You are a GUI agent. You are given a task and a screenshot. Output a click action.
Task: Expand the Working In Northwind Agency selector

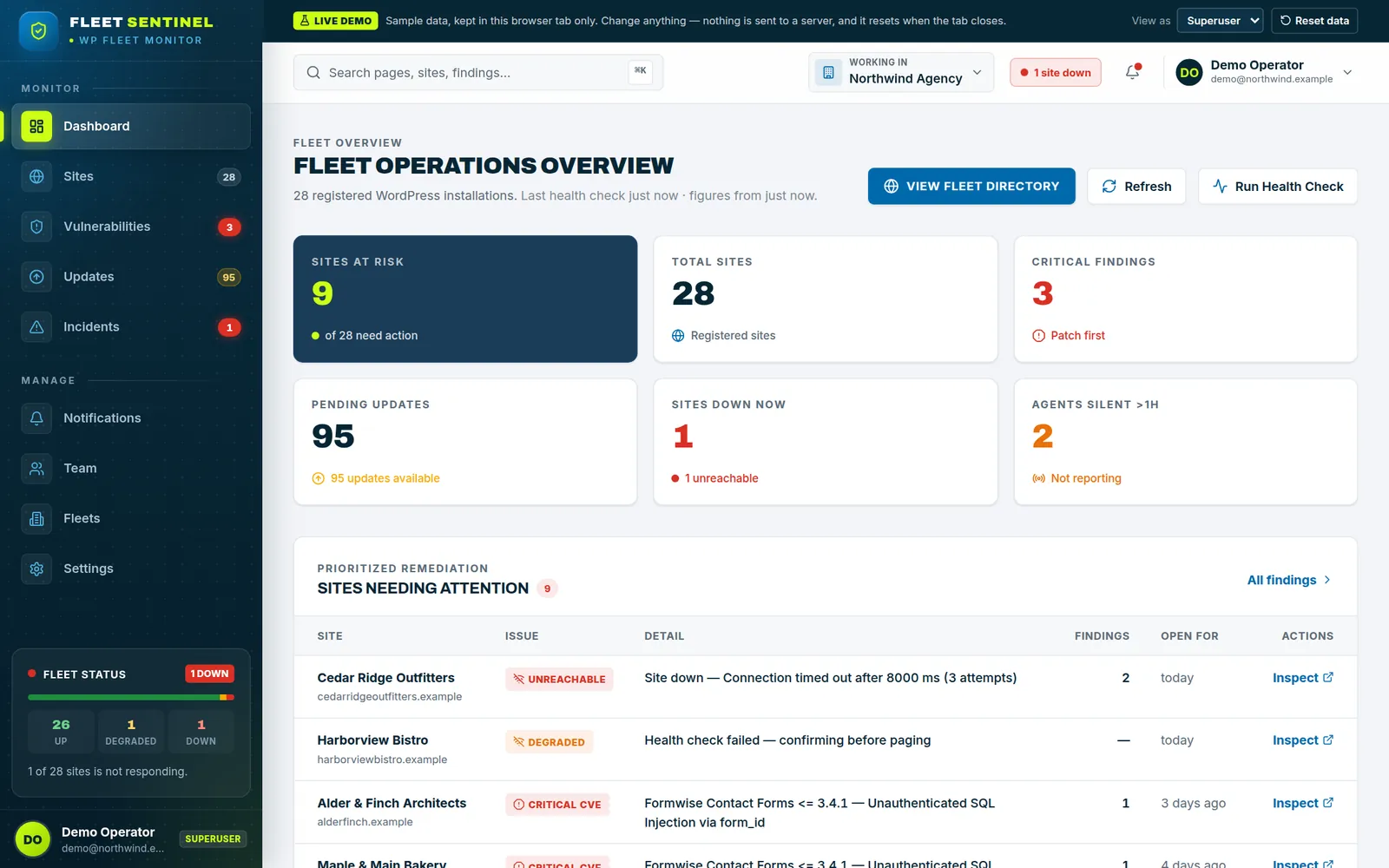point(901,72)
